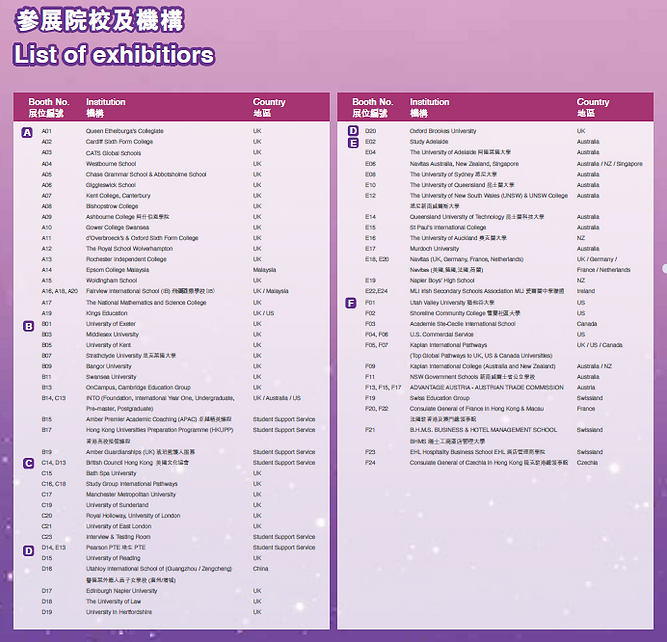Click 'Canada' country cell
The image size is (667, 642).
click(587, 324)
